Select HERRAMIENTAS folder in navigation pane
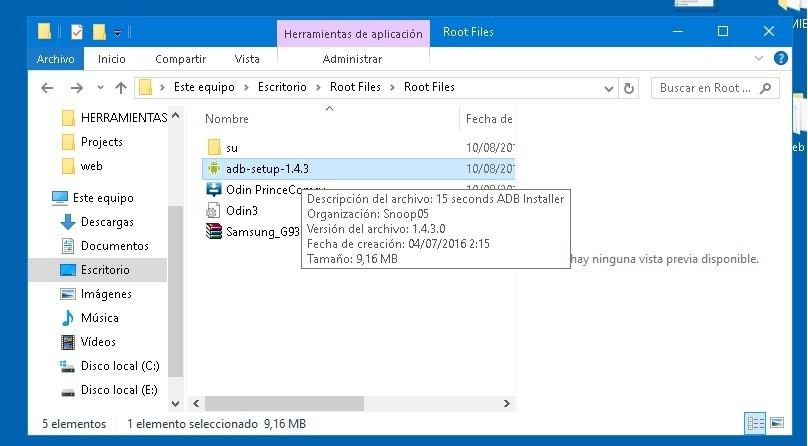The width and height of the screenshot is (808, 446). coord(114,118)
